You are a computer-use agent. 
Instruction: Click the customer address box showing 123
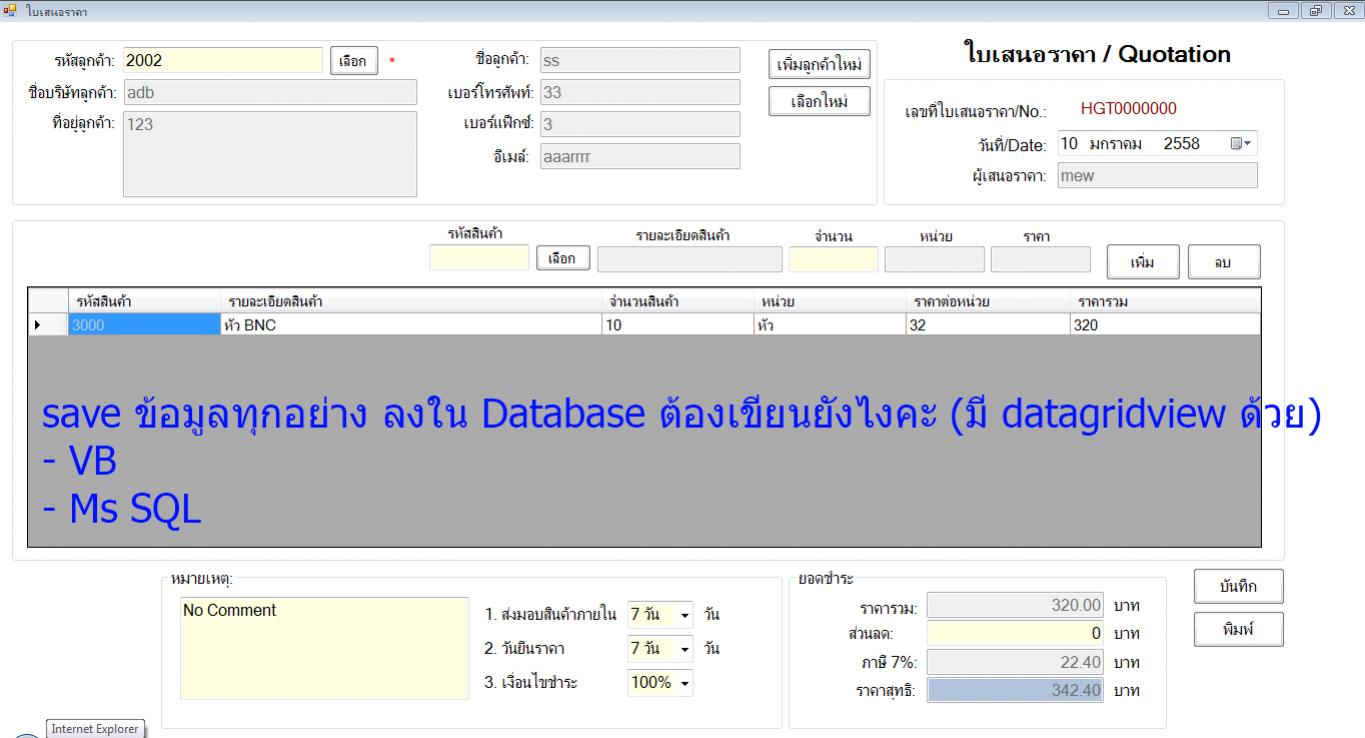pos(270,153)
